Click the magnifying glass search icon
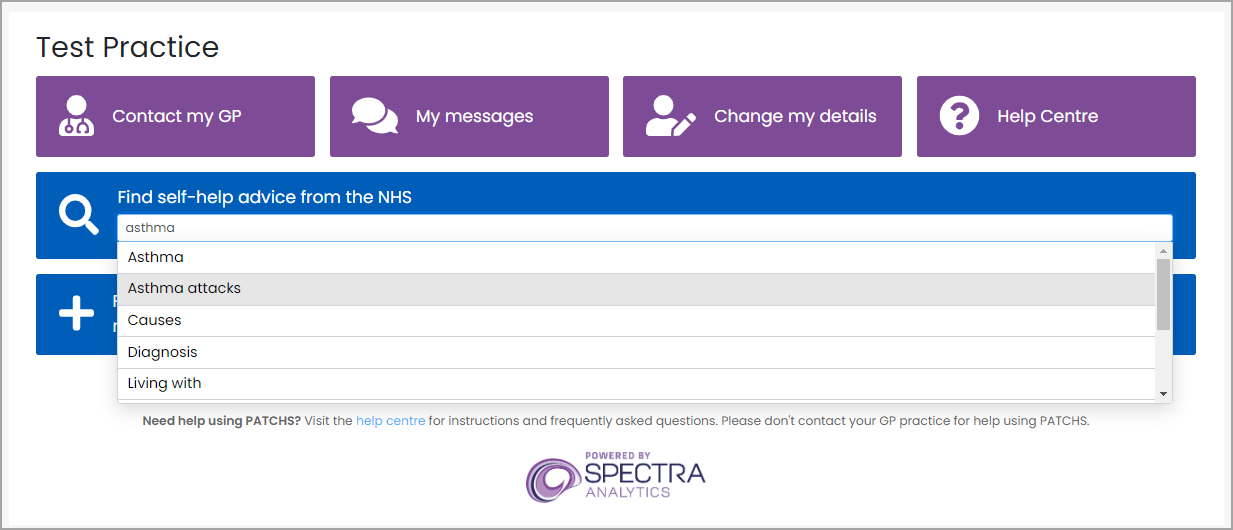This screenshot has width=1233, height=530. 78,215
